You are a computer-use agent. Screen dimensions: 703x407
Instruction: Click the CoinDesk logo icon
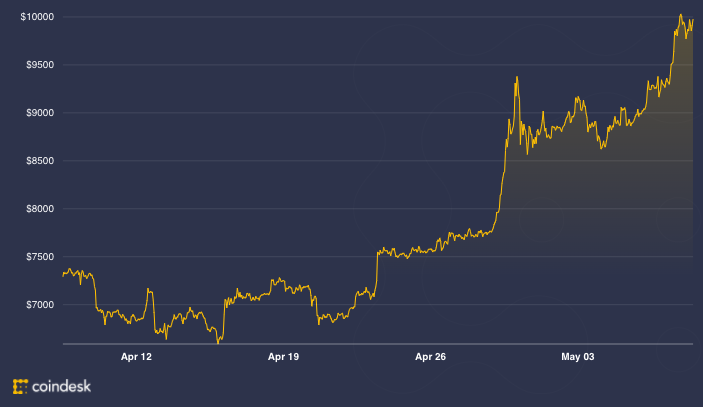point(20,386)
